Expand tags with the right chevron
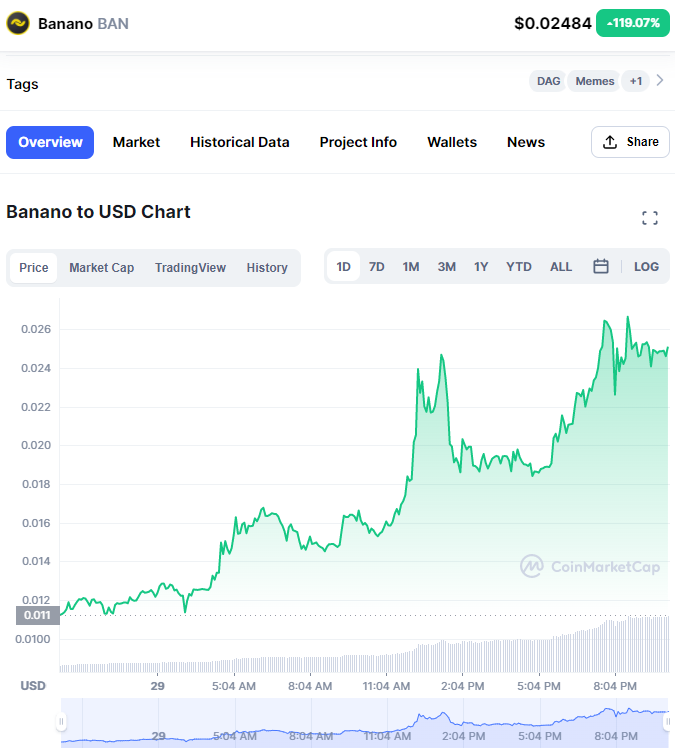The height and width of the screenshot is (752, 675). [x=660, y=80]
